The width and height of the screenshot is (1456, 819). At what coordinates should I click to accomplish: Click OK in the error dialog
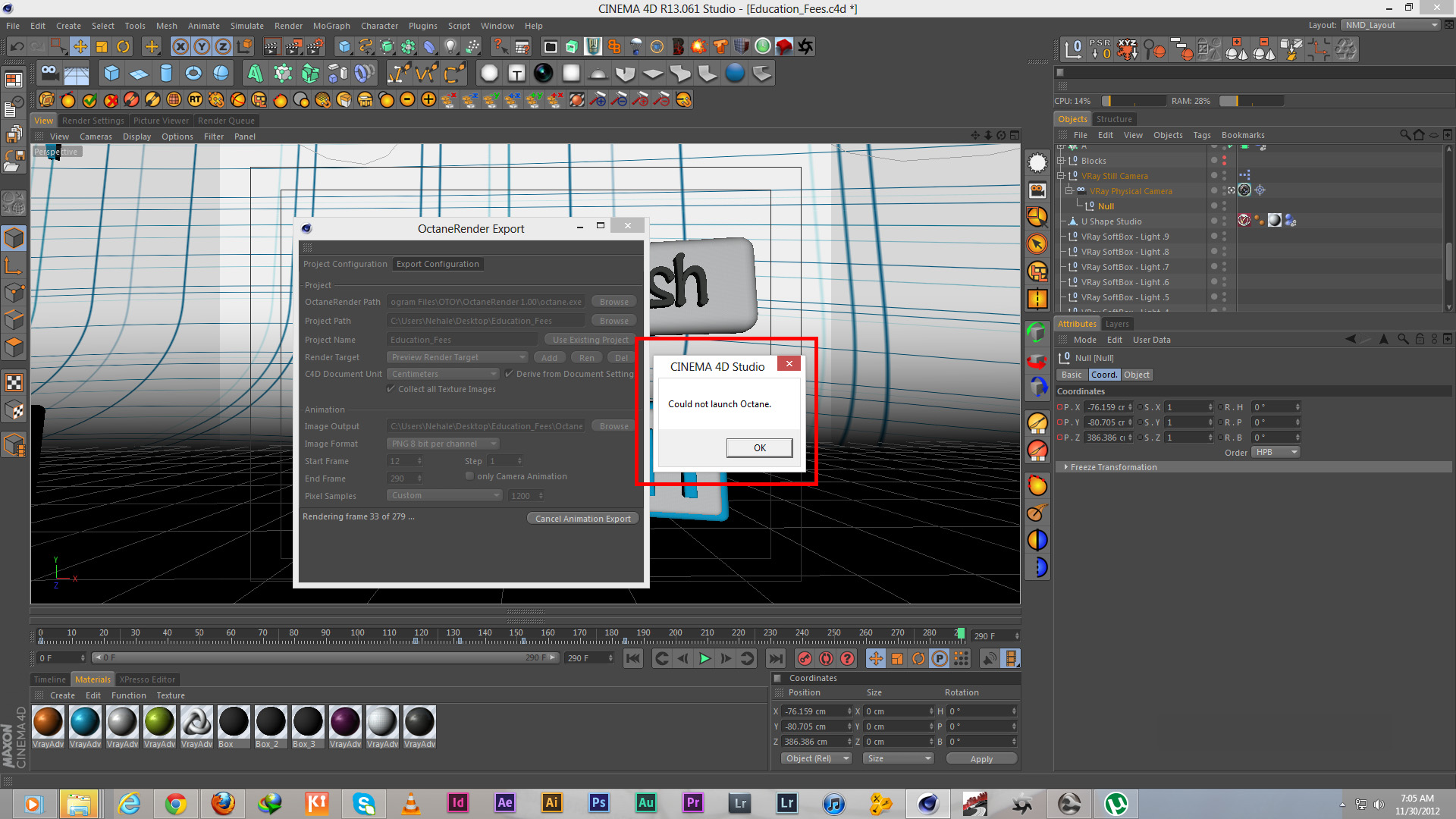tap(759, 447)
